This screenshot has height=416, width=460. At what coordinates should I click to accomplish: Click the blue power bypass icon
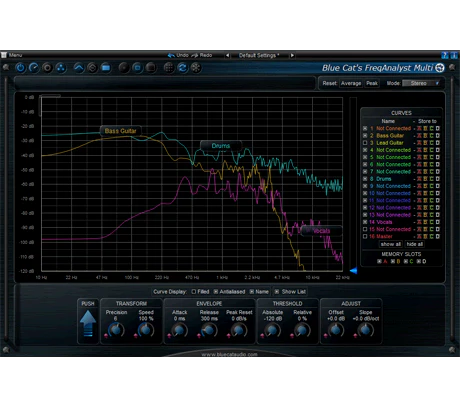point(21,68)
